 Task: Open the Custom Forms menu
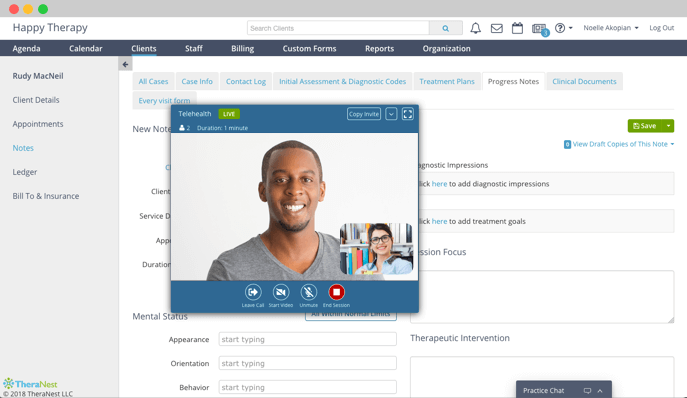point(309,49)
